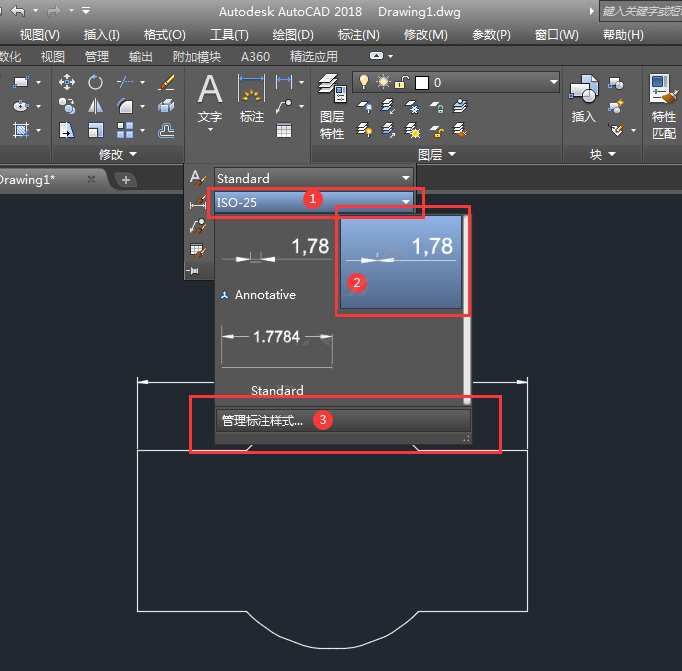Toggle the layer lock padlock icon
The height and width of the screenshot is (671, 682).
(403, 82)
